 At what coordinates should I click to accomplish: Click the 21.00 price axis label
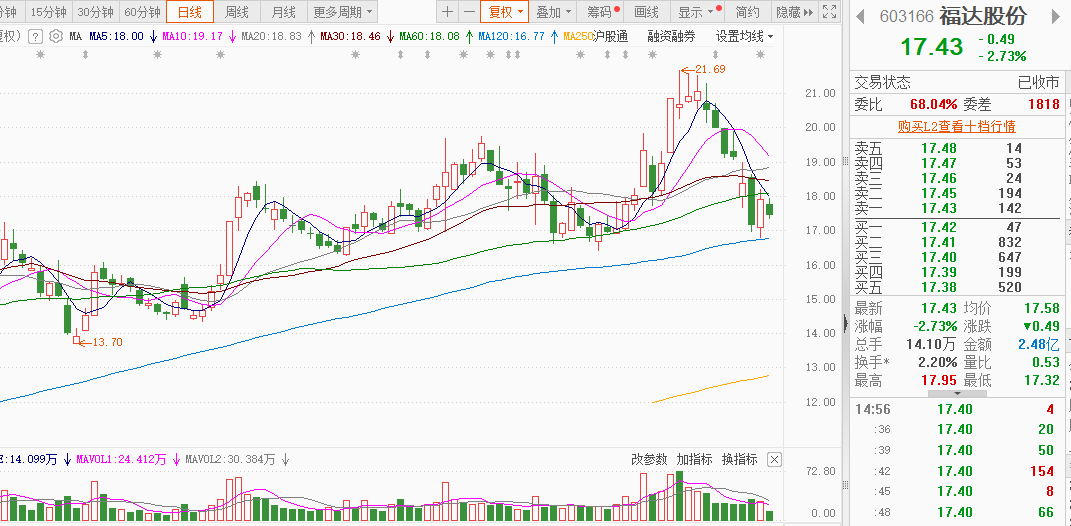[x=820, y=93]
